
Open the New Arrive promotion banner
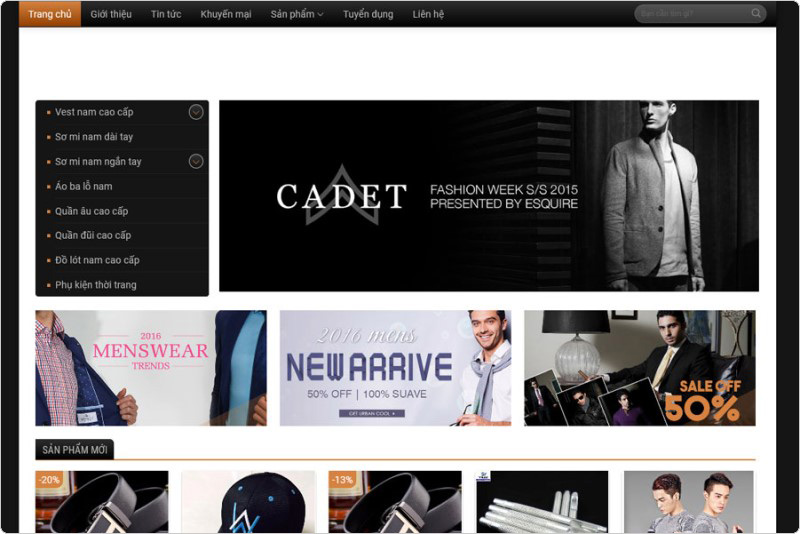395,368
